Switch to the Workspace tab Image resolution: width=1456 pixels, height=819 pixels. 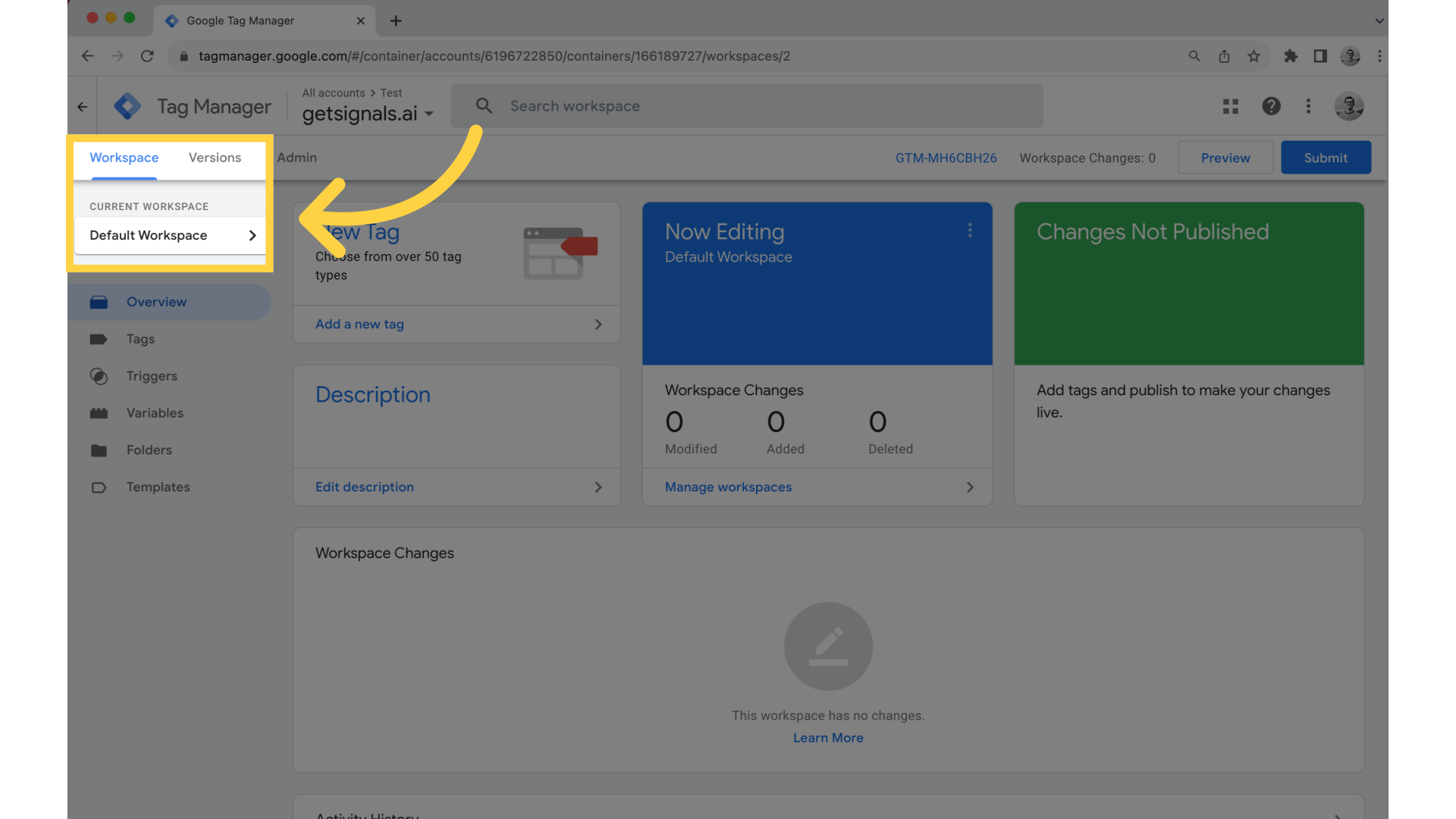click(124, 158)
